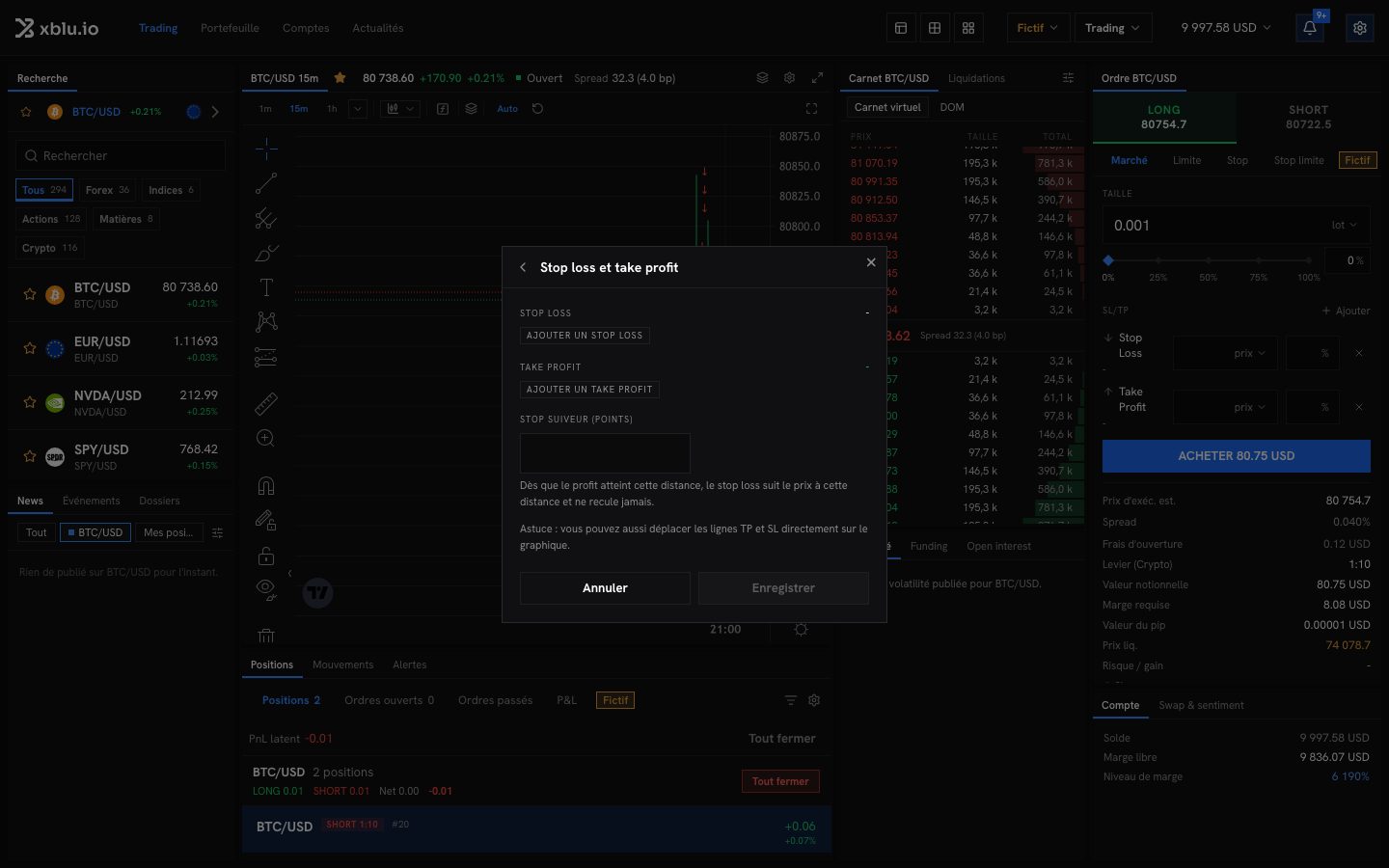Toggle the magnet snap tool

266,485
